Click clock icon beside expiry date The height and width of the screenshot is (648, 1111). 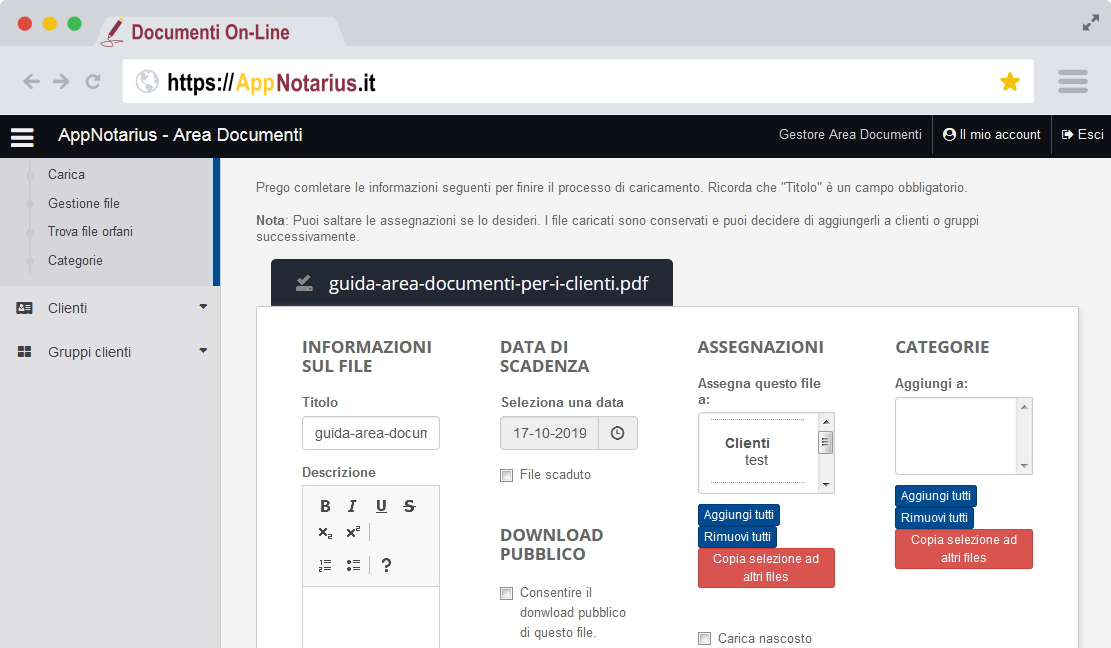point(617,433)
